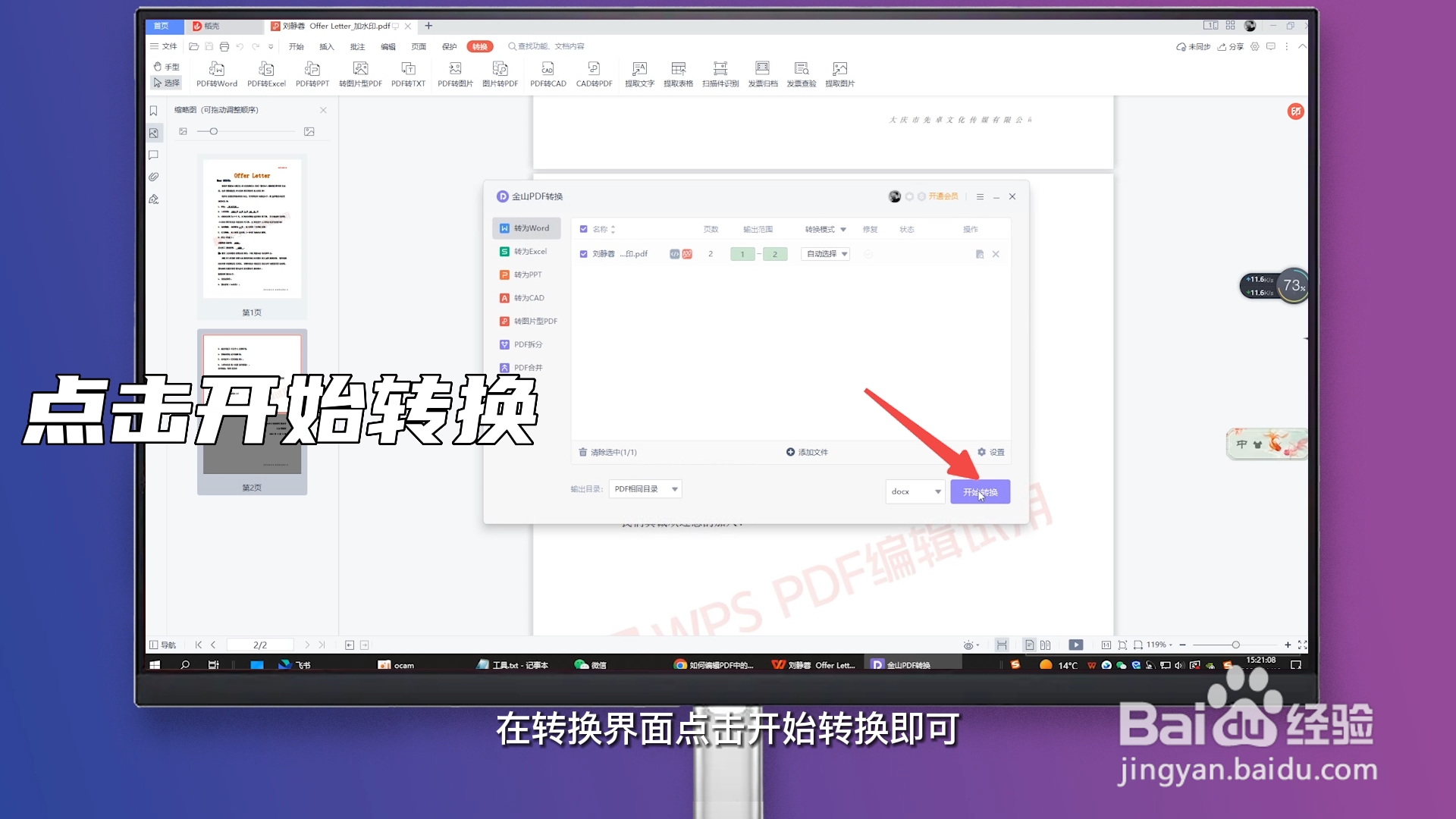
Task: Open the PDF转PPT converter
Action: (312, 73)
